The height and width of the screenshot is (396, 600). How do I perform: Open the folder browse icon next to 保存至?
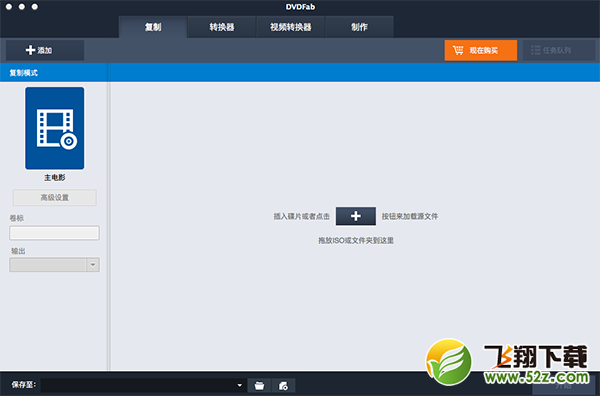(x=259, y=385)
